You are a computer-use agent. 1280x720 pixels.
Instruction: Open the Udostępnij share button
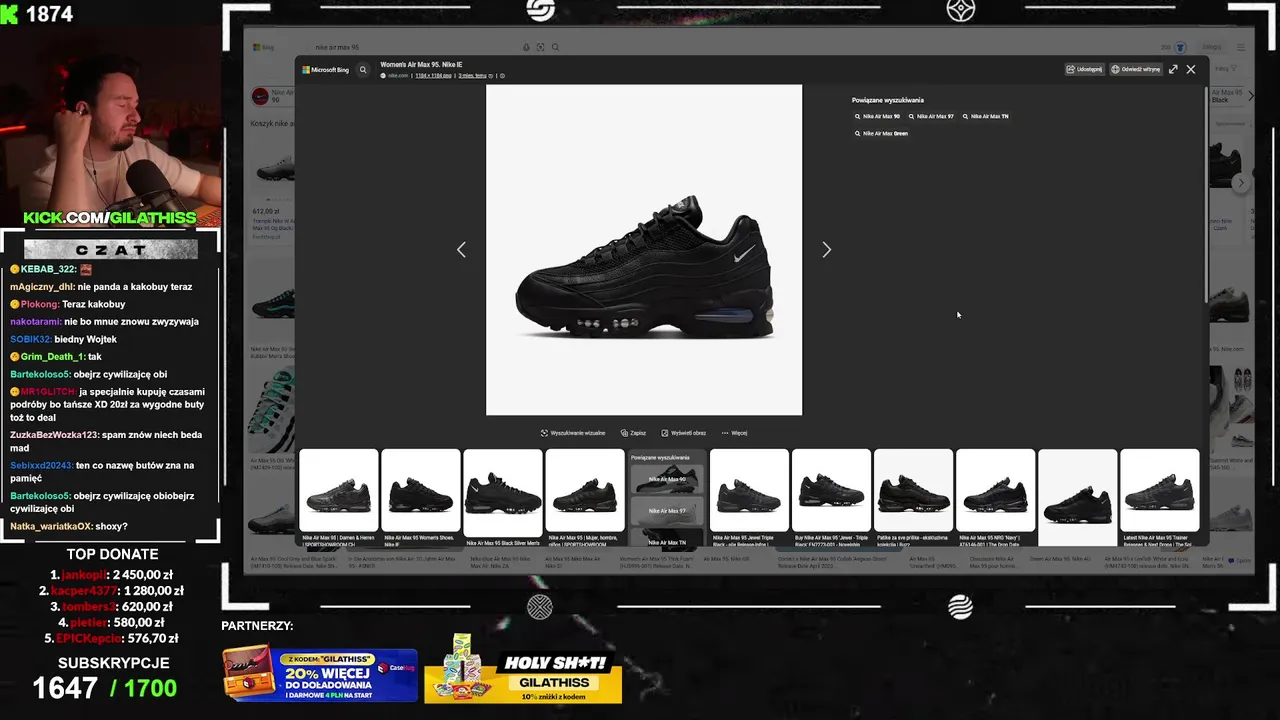click(x=1084, y=70)
